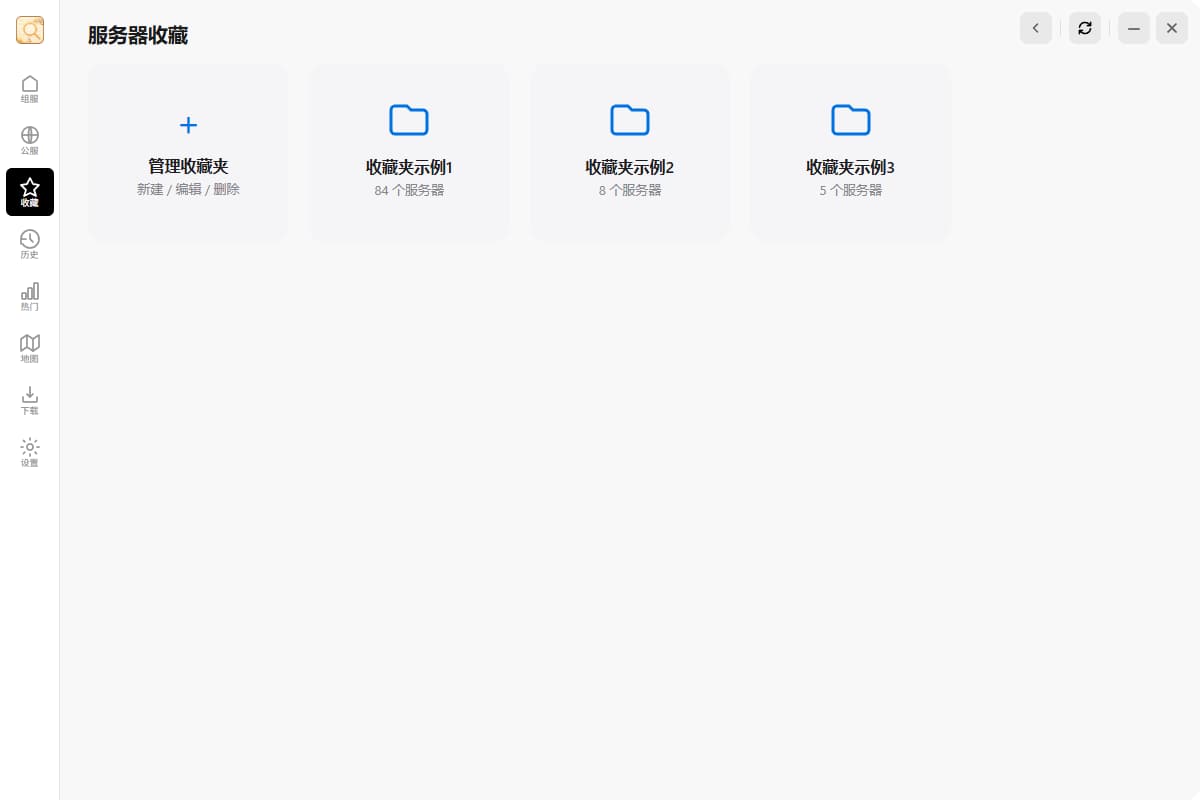Open the 组服 home section
This screenshot has height=800, width=1200.
pos(30,88)
